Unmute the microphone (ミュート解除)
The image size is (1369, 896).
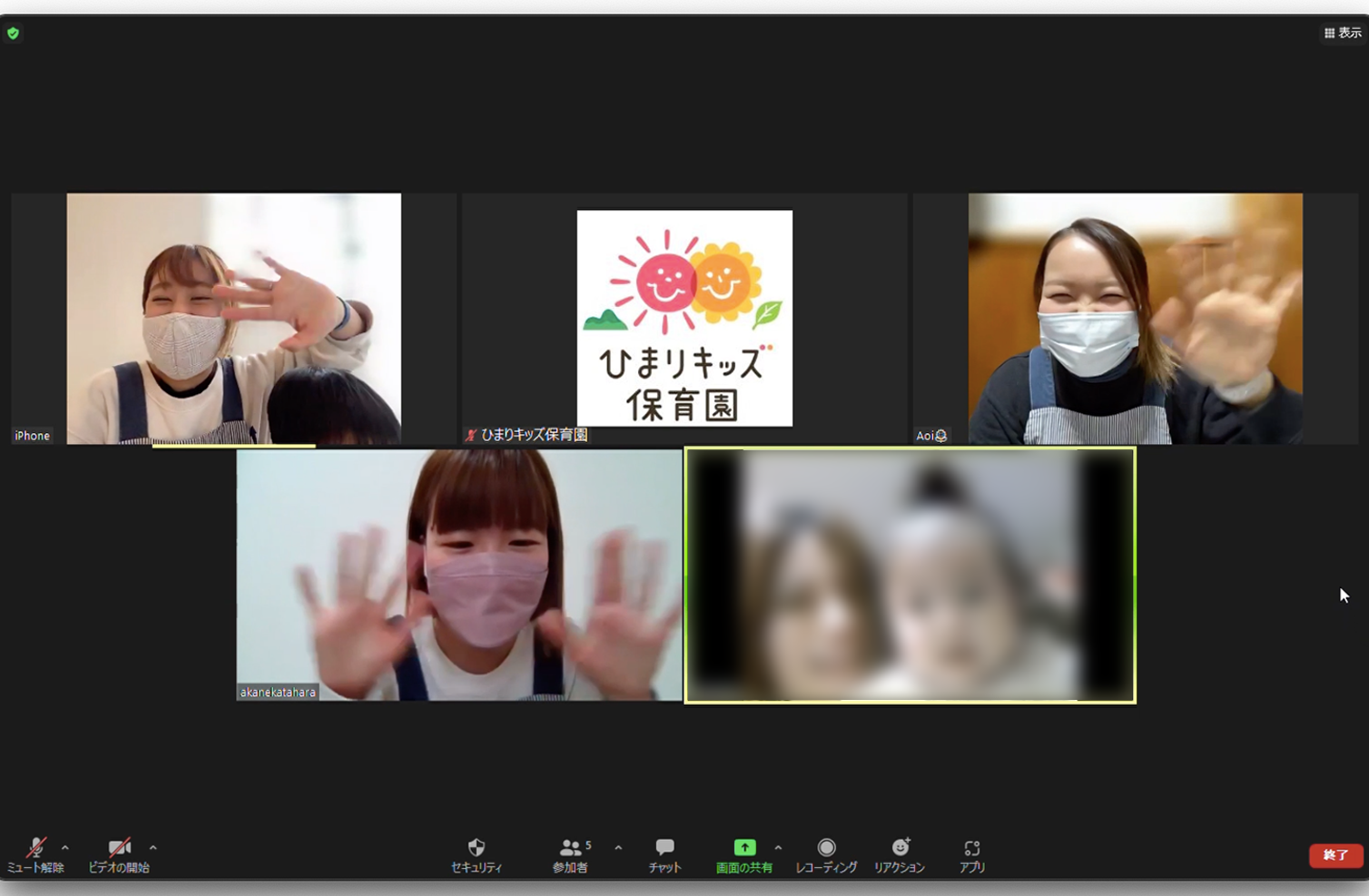pyautogui.click(x=35, y=855)
